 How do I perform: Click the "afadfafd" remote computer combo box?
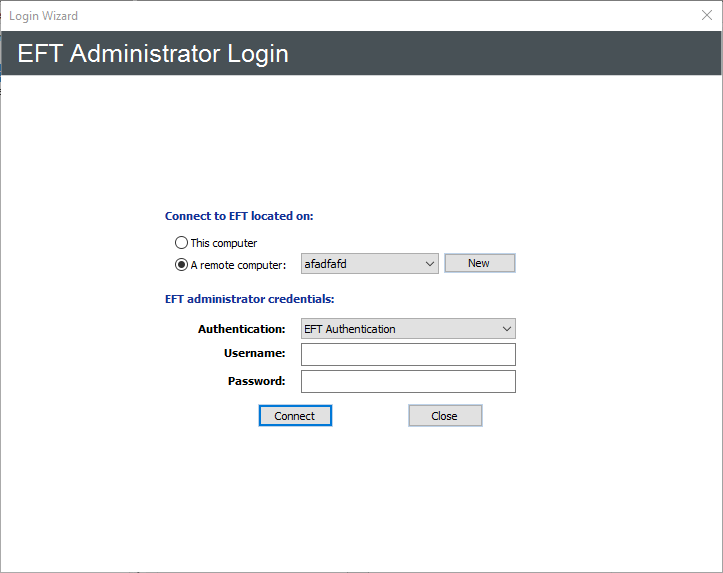pos(360,264)
